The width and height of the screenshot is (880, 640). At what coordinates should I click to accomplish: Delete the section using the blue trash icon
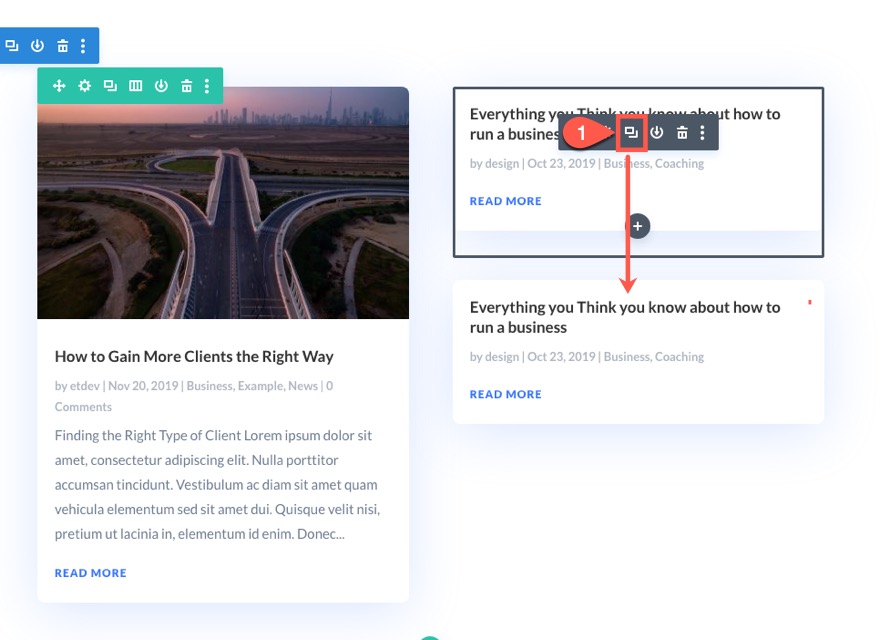click(x=61, y=45)
